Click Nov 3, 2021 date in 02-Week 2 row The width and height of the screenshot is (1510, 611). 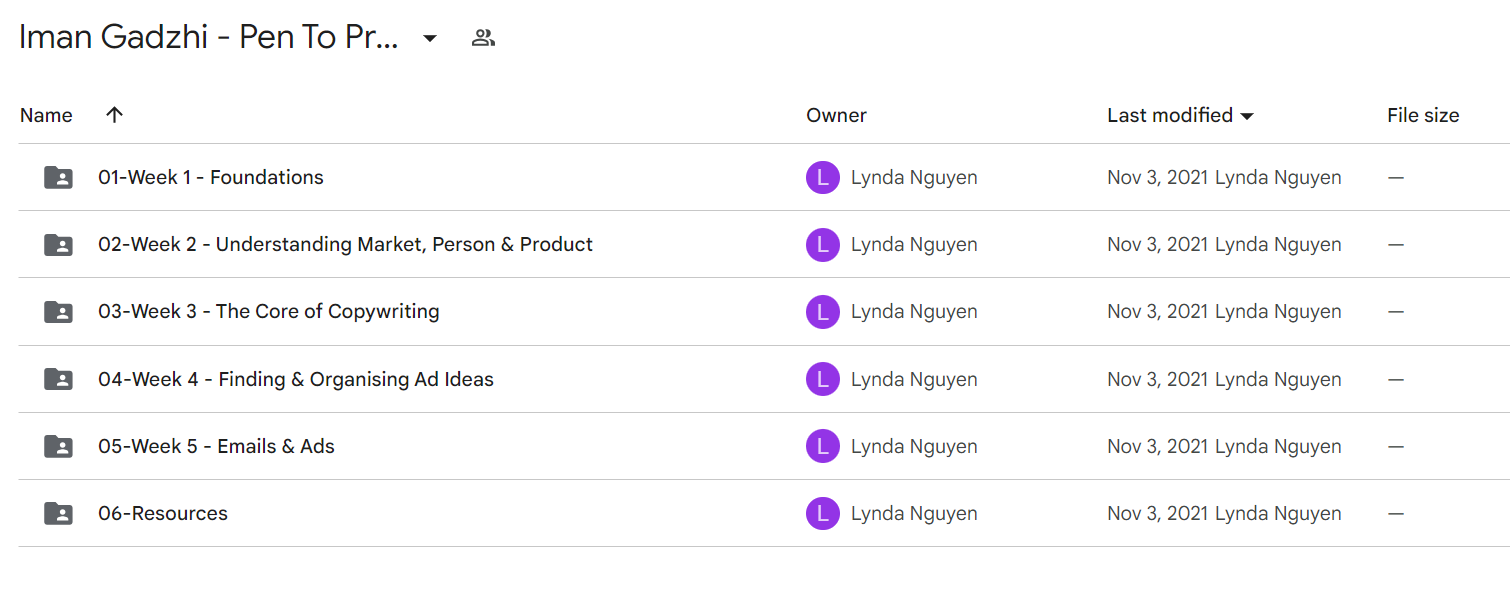point(1158,245)
